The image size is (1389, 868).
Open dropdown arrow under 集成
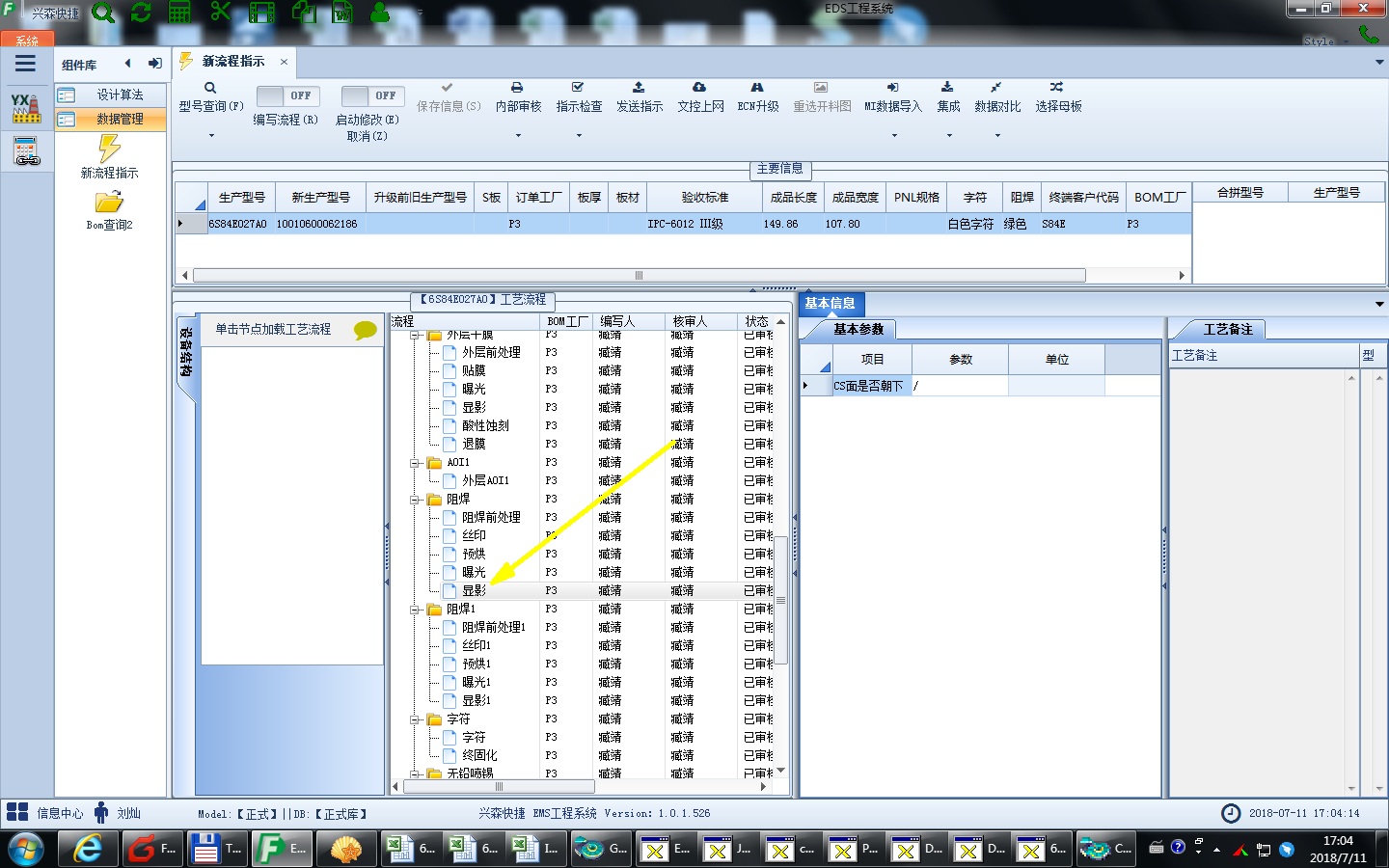[949, 135]
